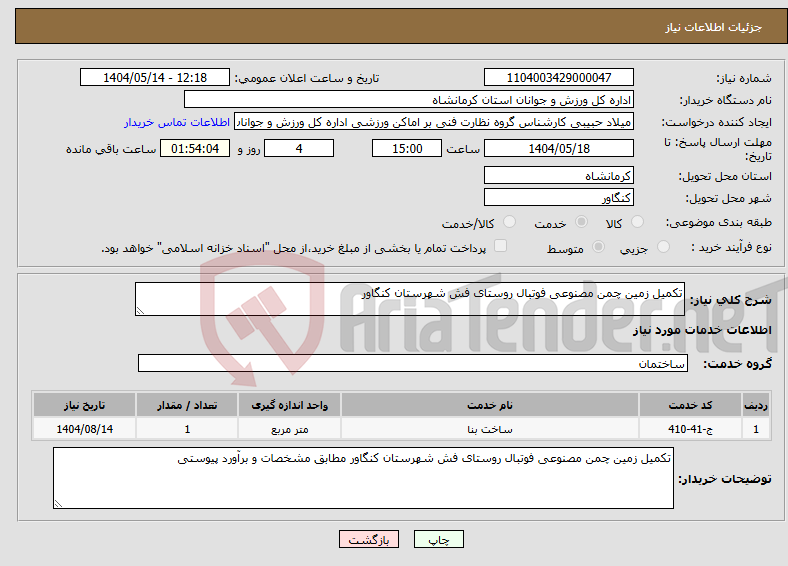Click the delivery province field کرمانشاه
Image resolution: width=788 pixels, height=566 pixels.
tap(559, 175)
